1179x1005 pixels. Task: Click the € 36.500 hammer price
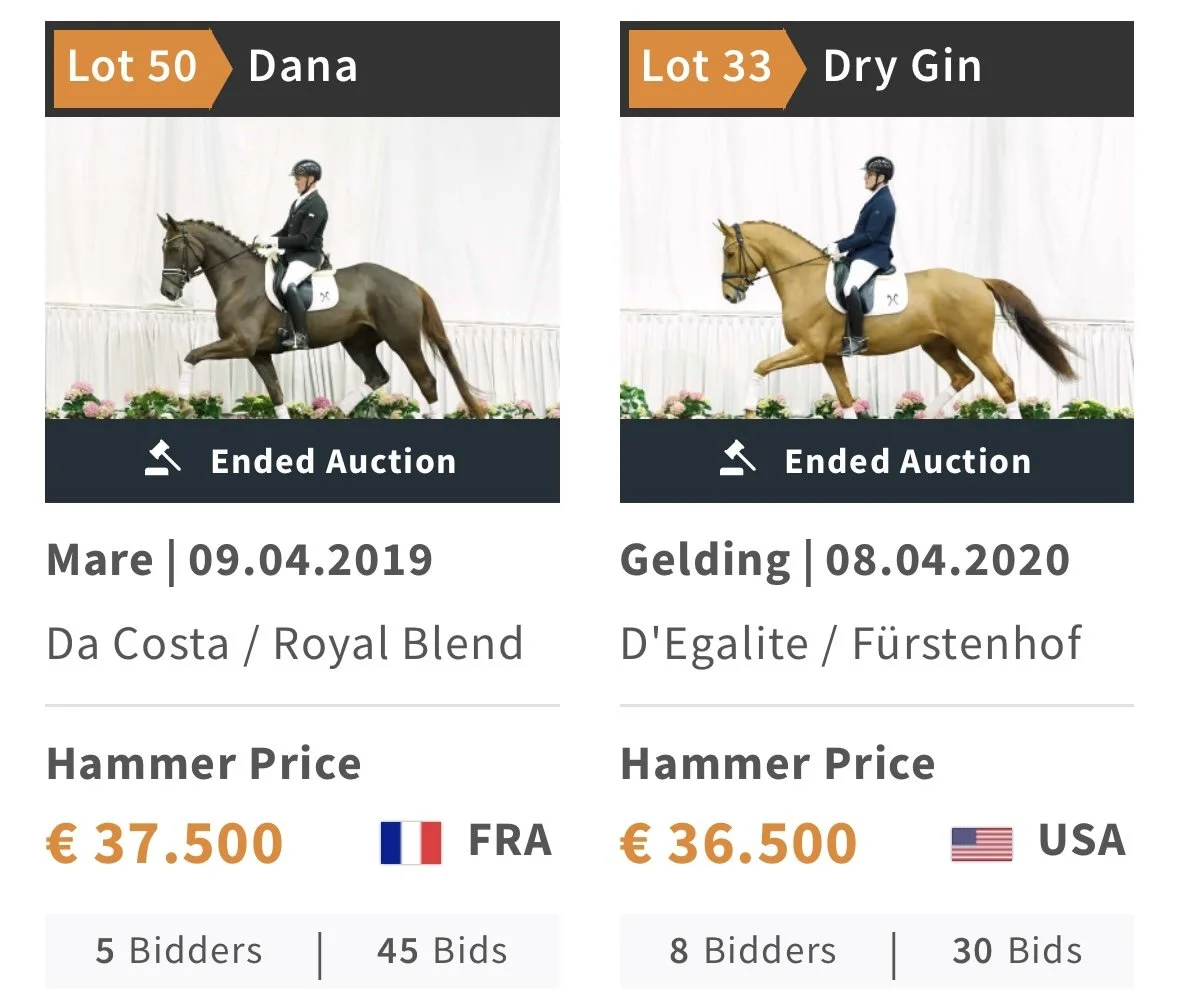[739, 843]
